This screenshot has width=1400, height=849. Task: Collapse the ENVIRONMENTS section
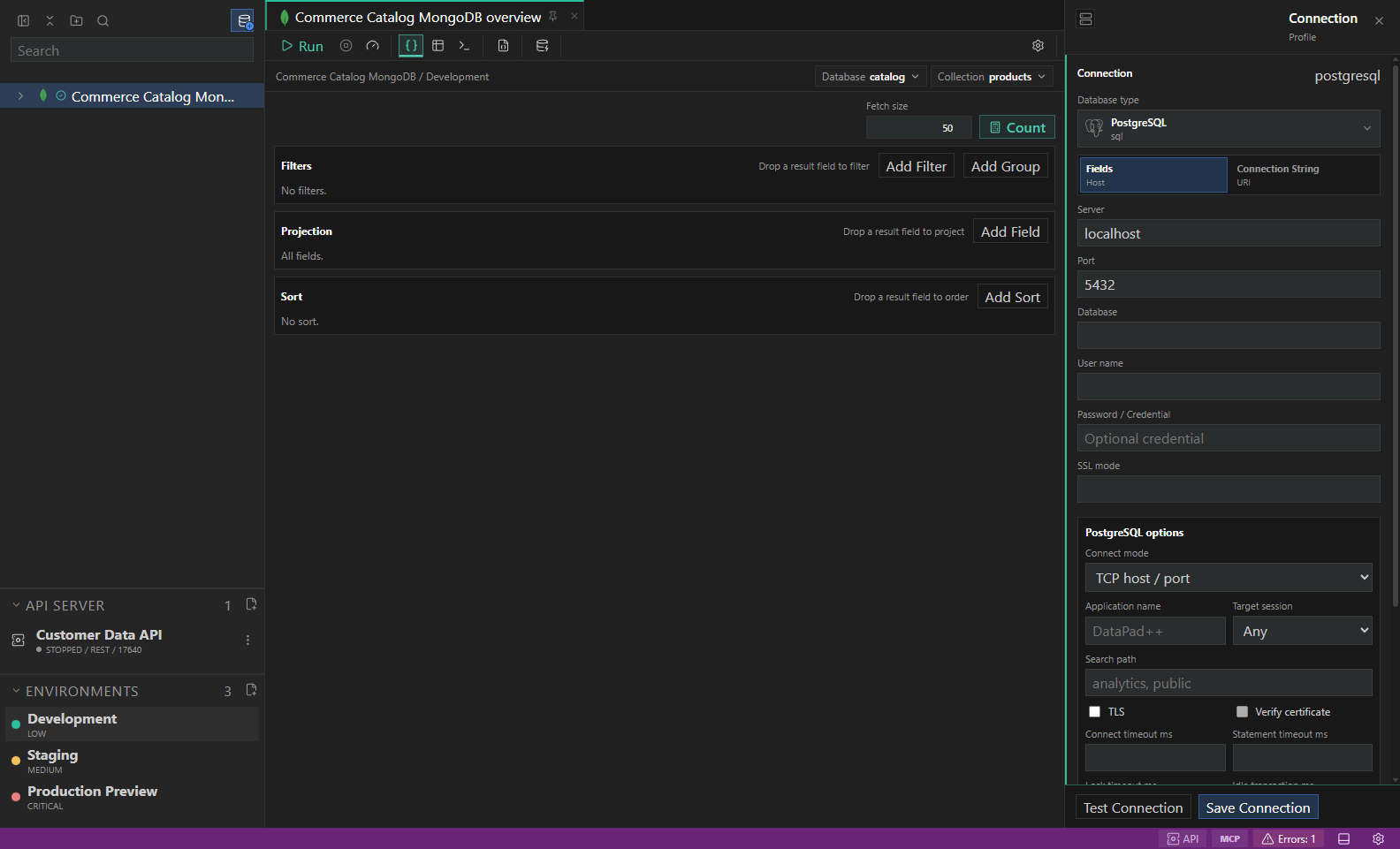click(16, 691)
